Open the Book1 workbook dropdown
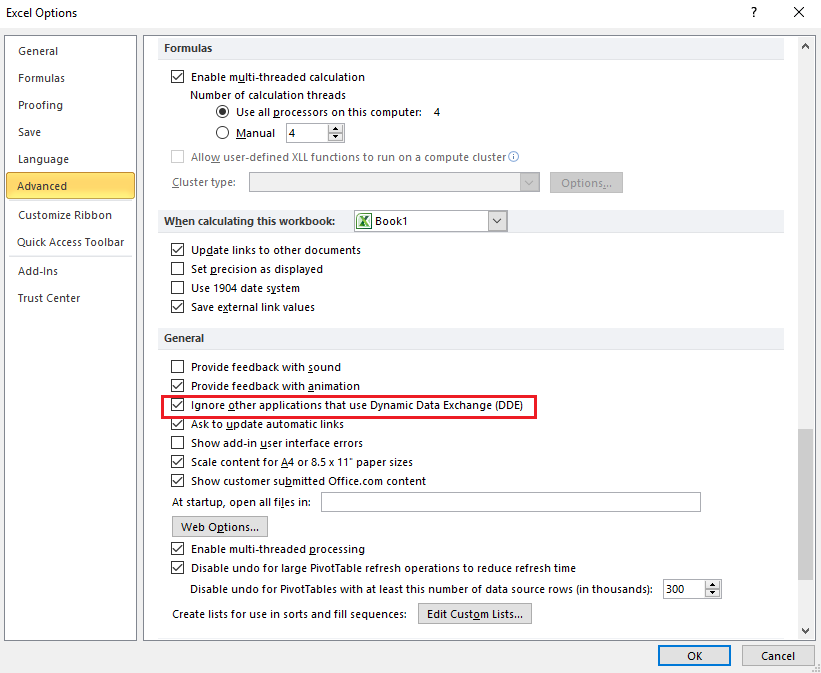The width and height of the screenshot is (821, 673). pyautogui.click(x=497, y=221)
